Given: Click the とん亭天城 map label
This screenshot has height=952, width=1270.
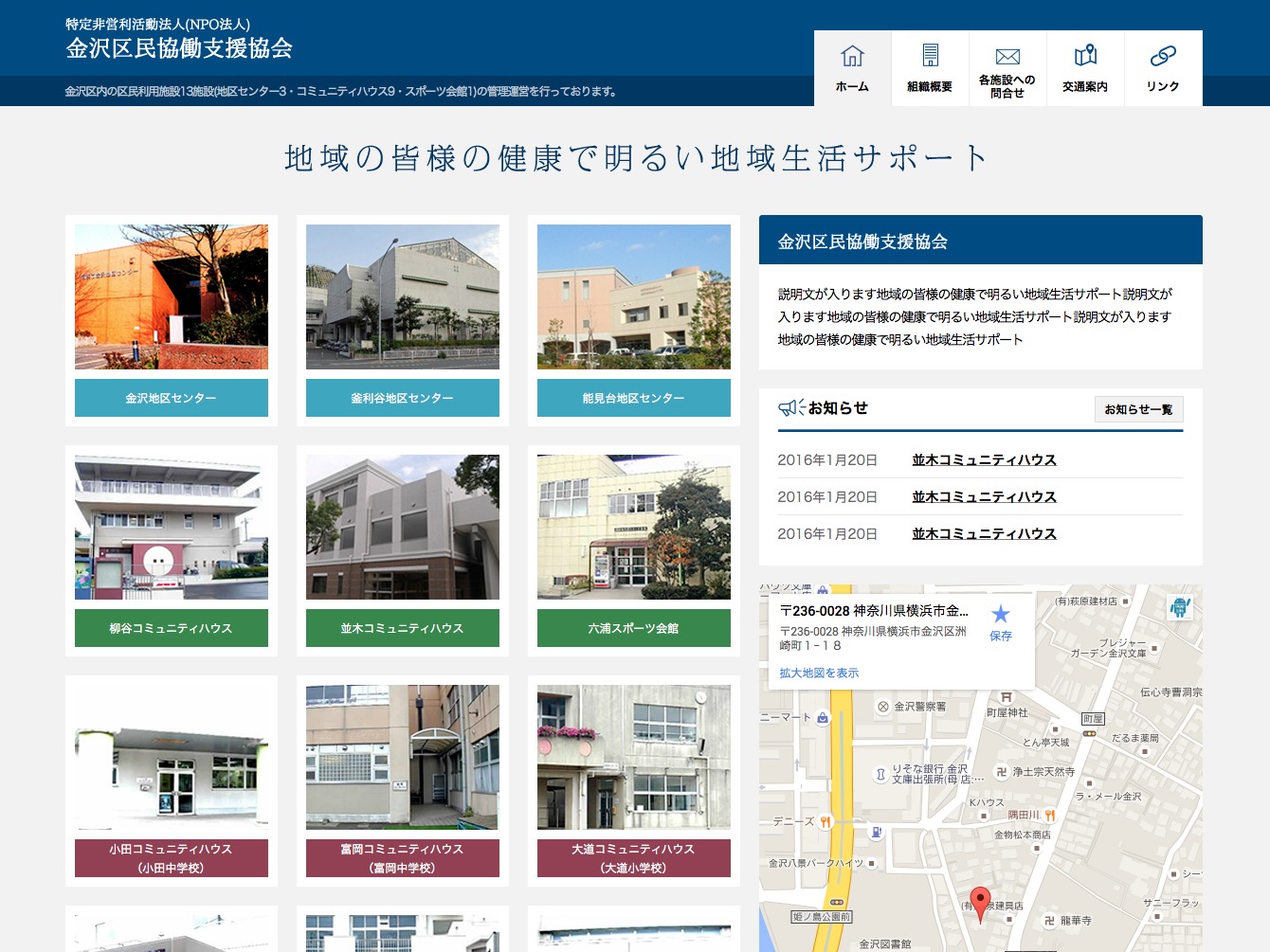Looking at the screenshot, I should coord(1046,743).
